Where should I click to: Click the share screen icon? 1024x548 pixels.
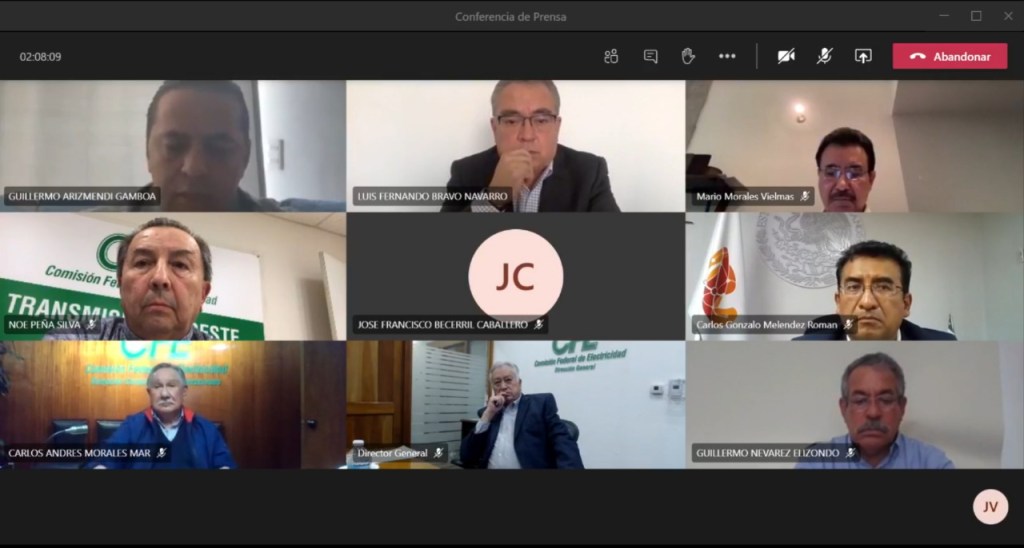pos(863,56)
